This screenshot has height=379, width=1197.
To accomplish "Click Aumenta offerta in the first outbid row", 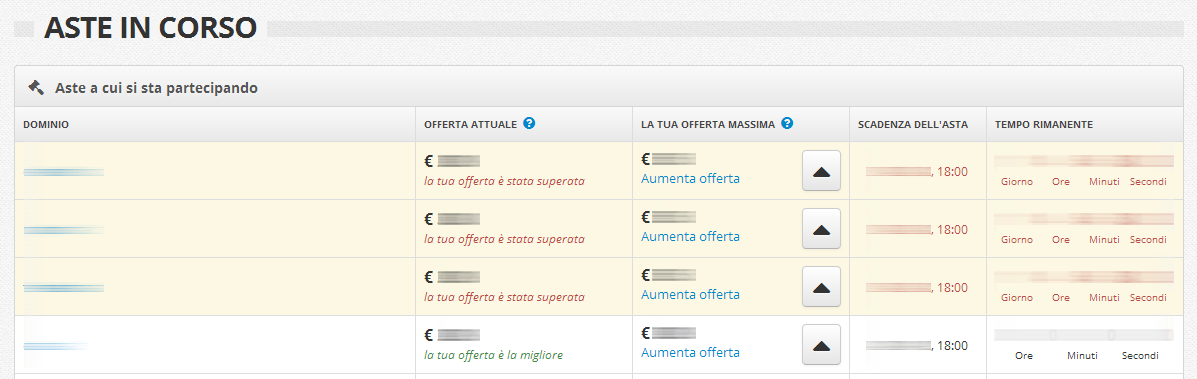I will click(690, 178).
